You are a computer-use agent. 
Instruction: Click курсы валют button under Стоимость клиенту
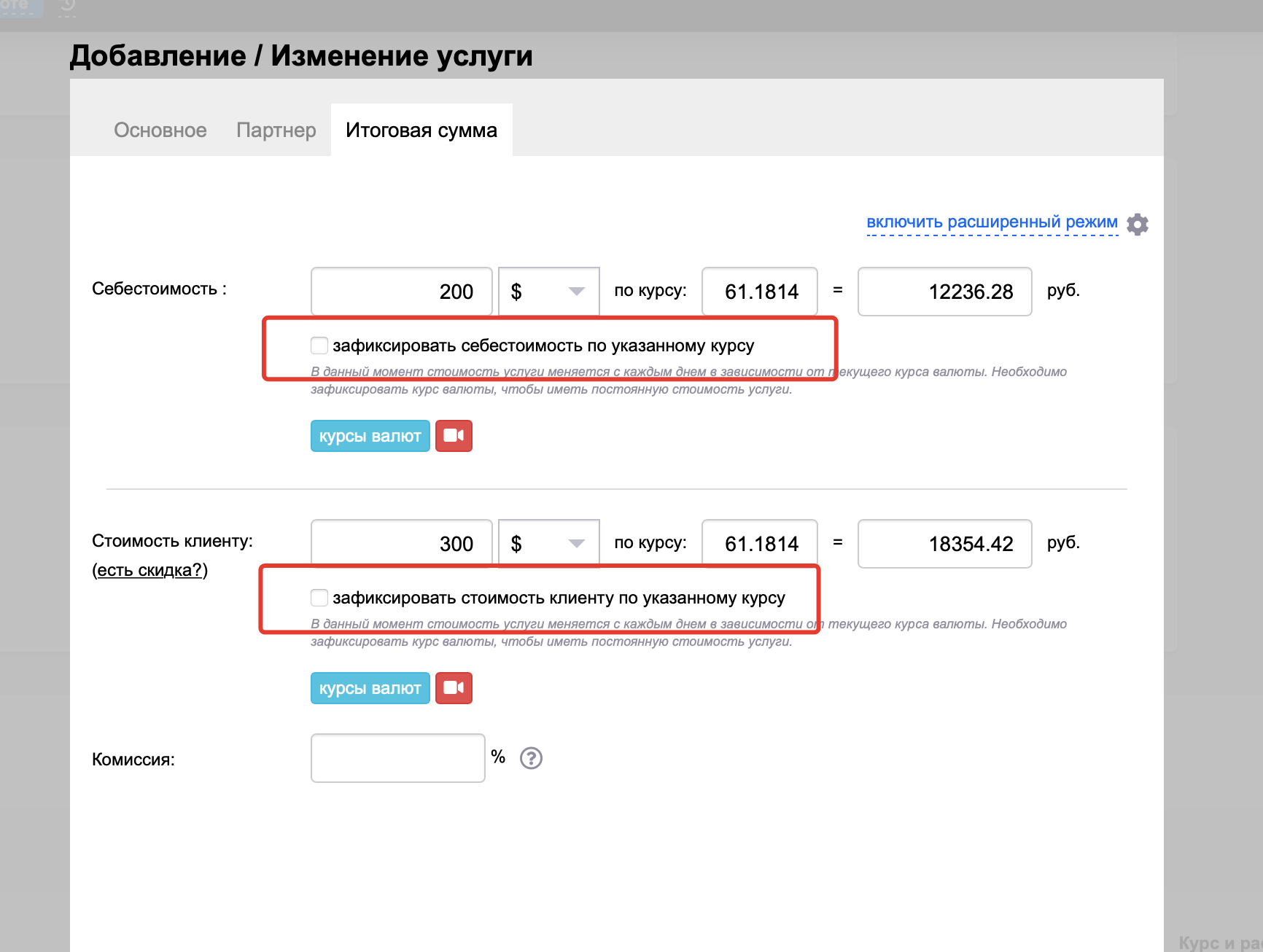(x=370, y=688)
